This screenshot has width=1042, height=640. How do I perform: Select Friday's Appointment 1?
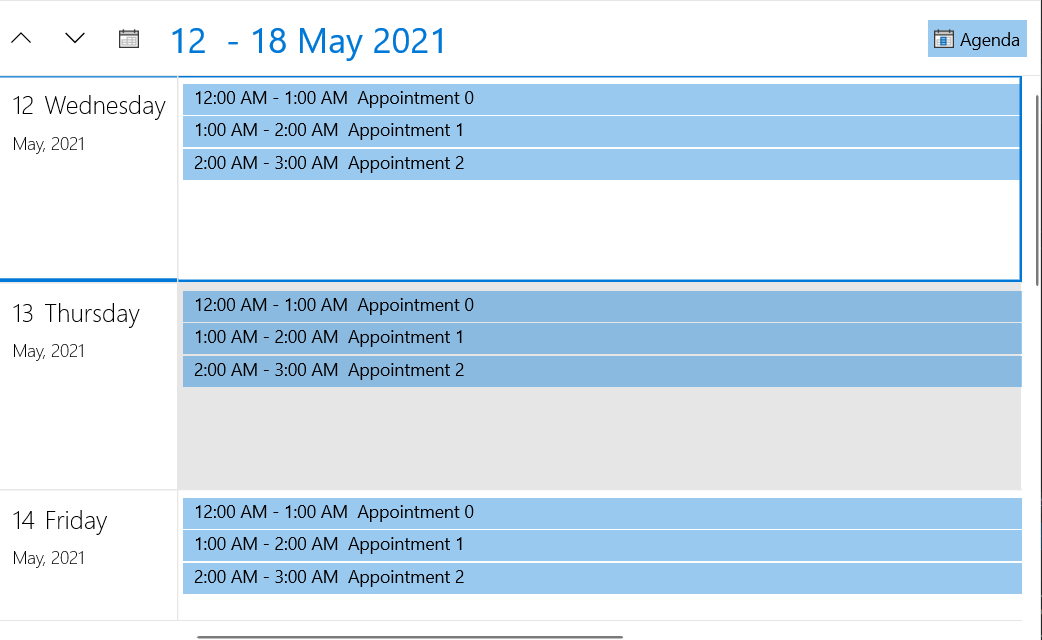tap(600, 545)
